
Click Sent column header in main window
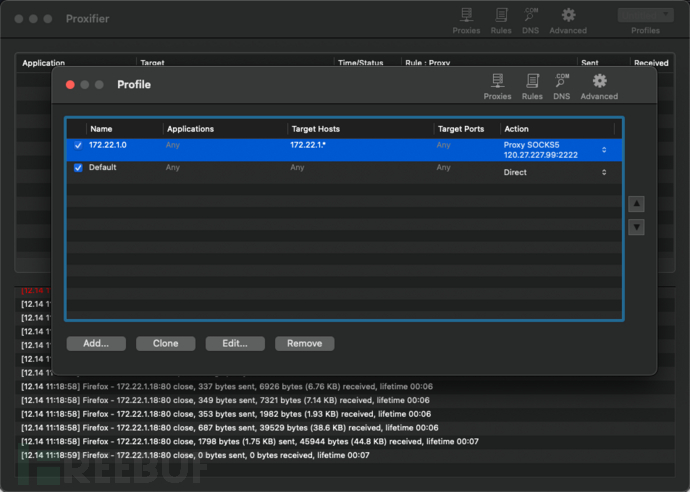[589, 63]
